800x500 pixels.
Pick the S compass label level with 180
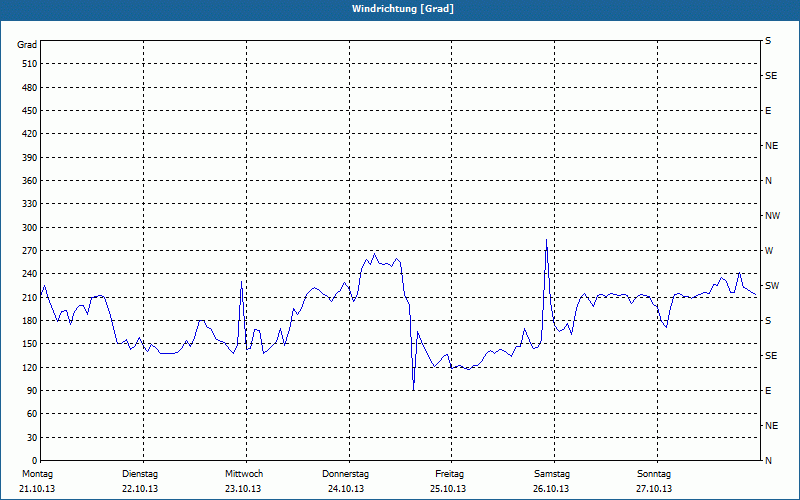(768, 320)
